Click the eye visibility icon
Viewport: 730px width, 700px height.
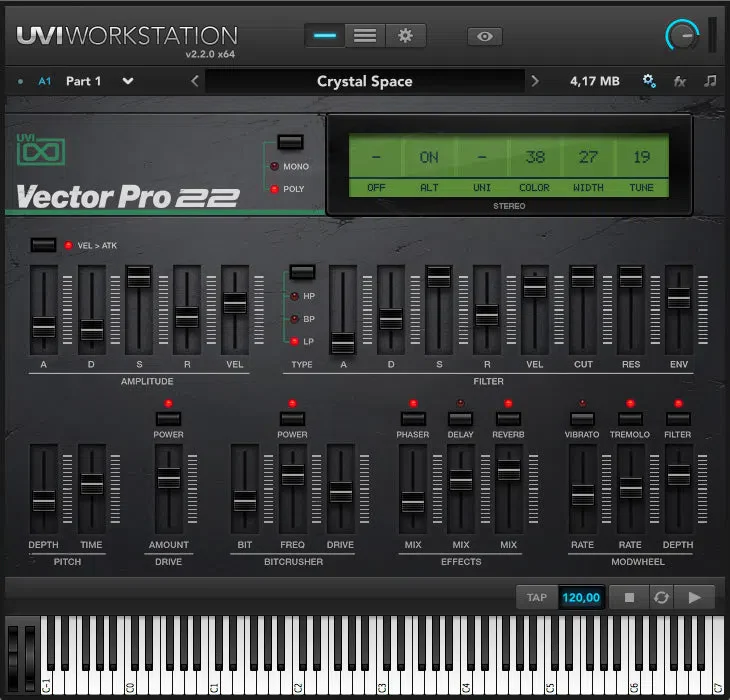(x=485, y=36)
